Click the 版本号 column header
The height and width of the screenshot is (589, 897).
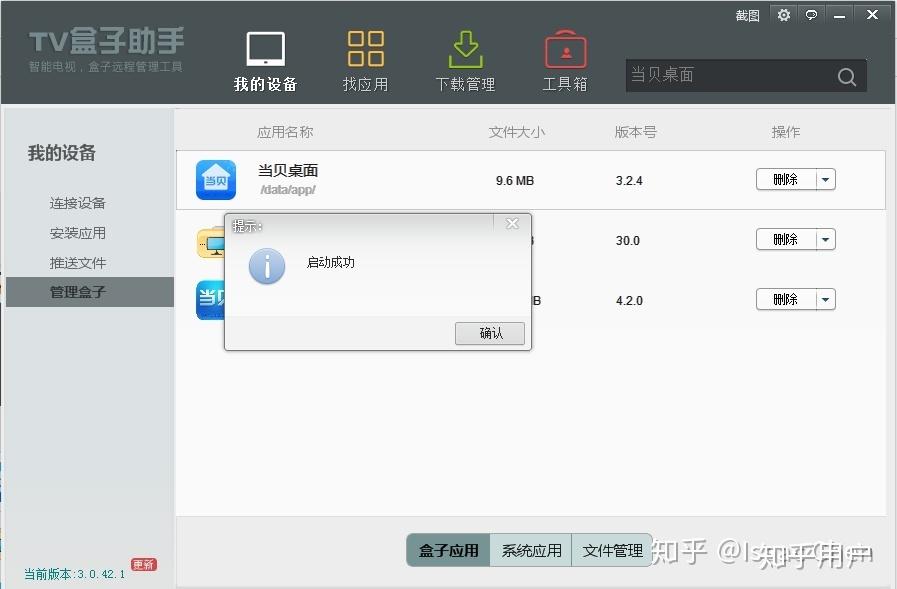point(636,132)
